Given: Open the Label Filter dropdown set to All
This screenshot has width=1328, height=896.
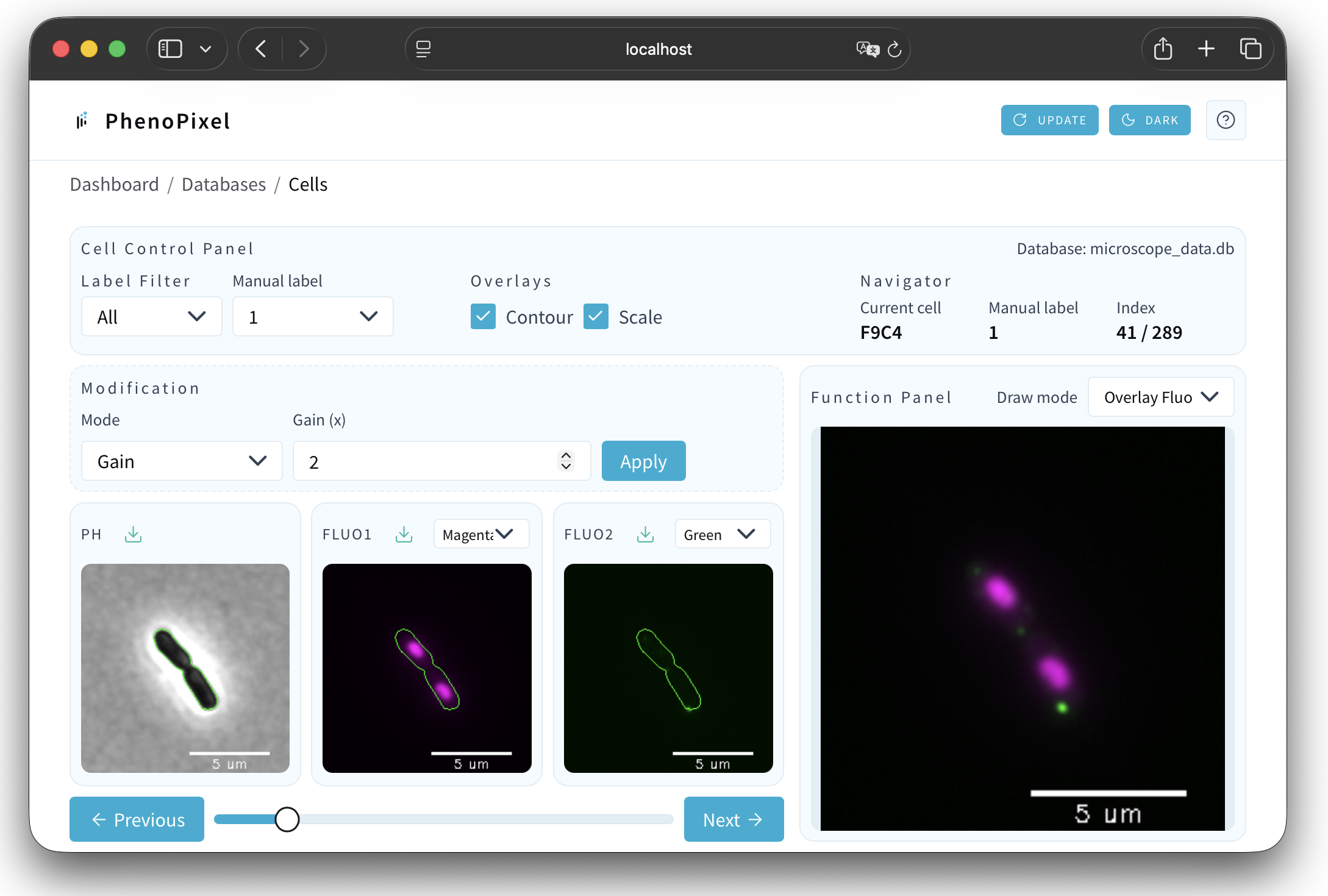Looking at the screenshot, I should click(x=152, y=316).
